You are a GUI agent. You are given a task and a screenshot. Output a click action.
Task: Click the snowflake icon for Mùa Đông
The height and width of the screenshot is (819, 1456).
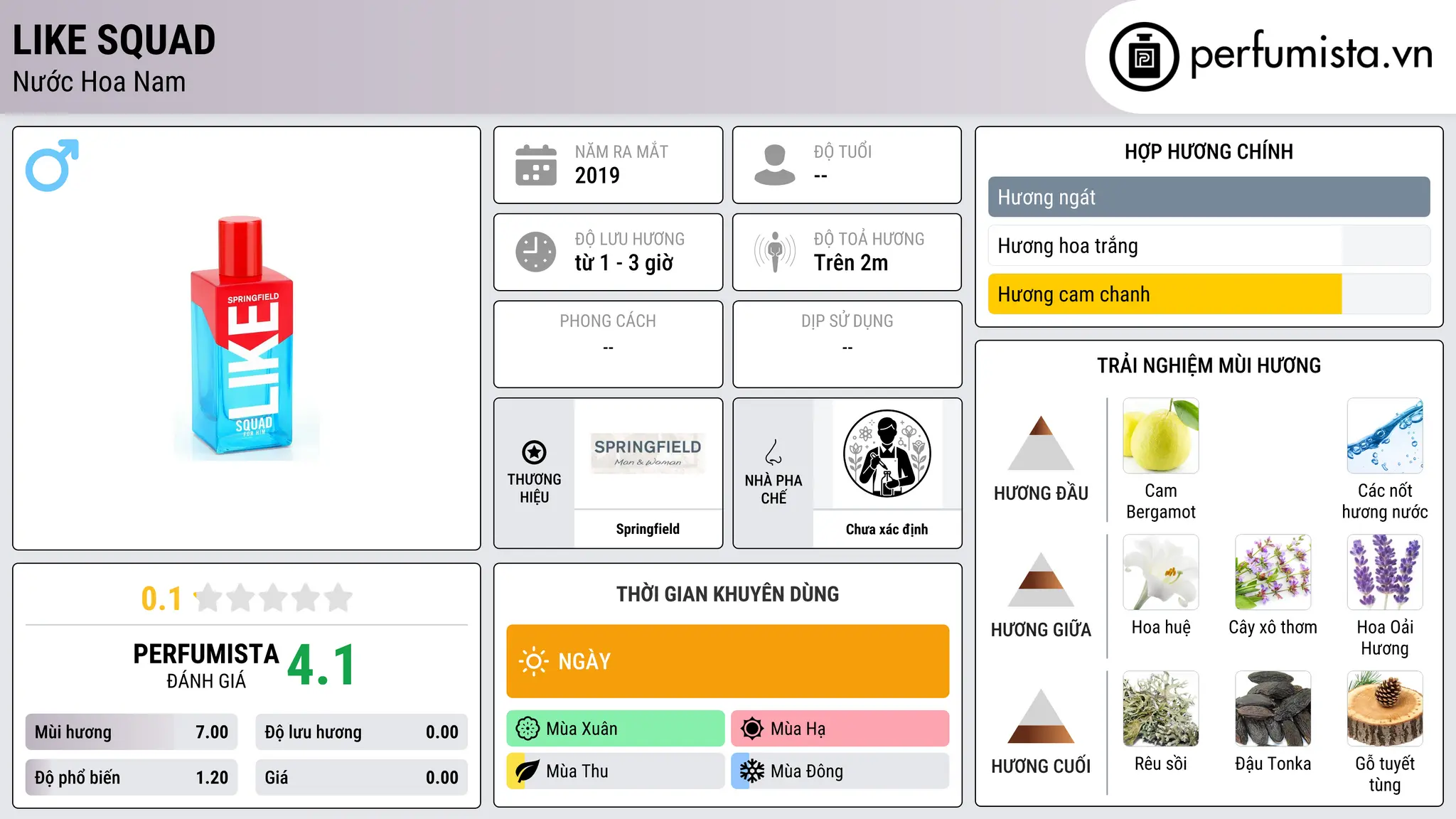[x=752, y=771]
